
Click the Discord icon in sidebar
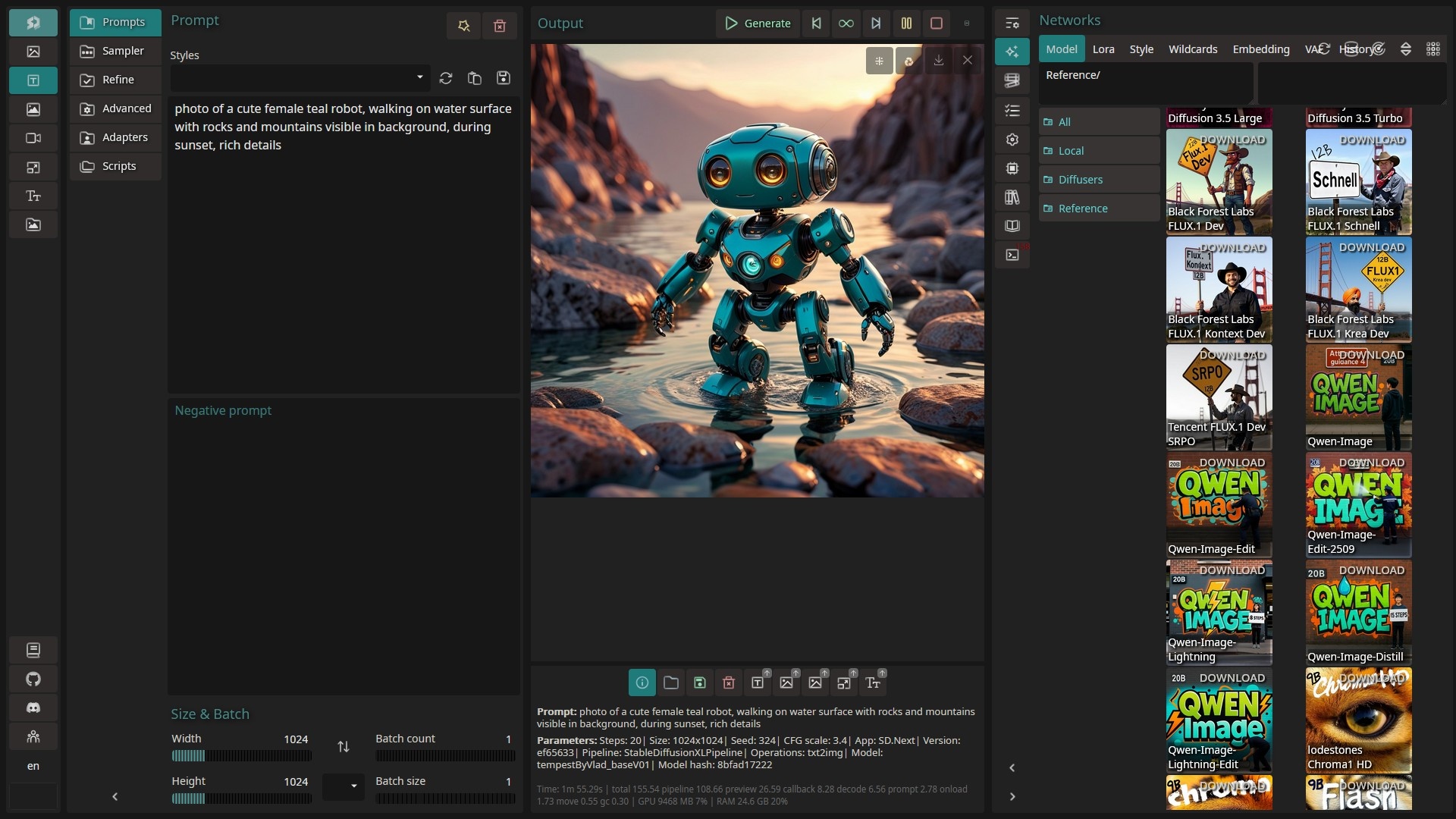click(33, 708)
